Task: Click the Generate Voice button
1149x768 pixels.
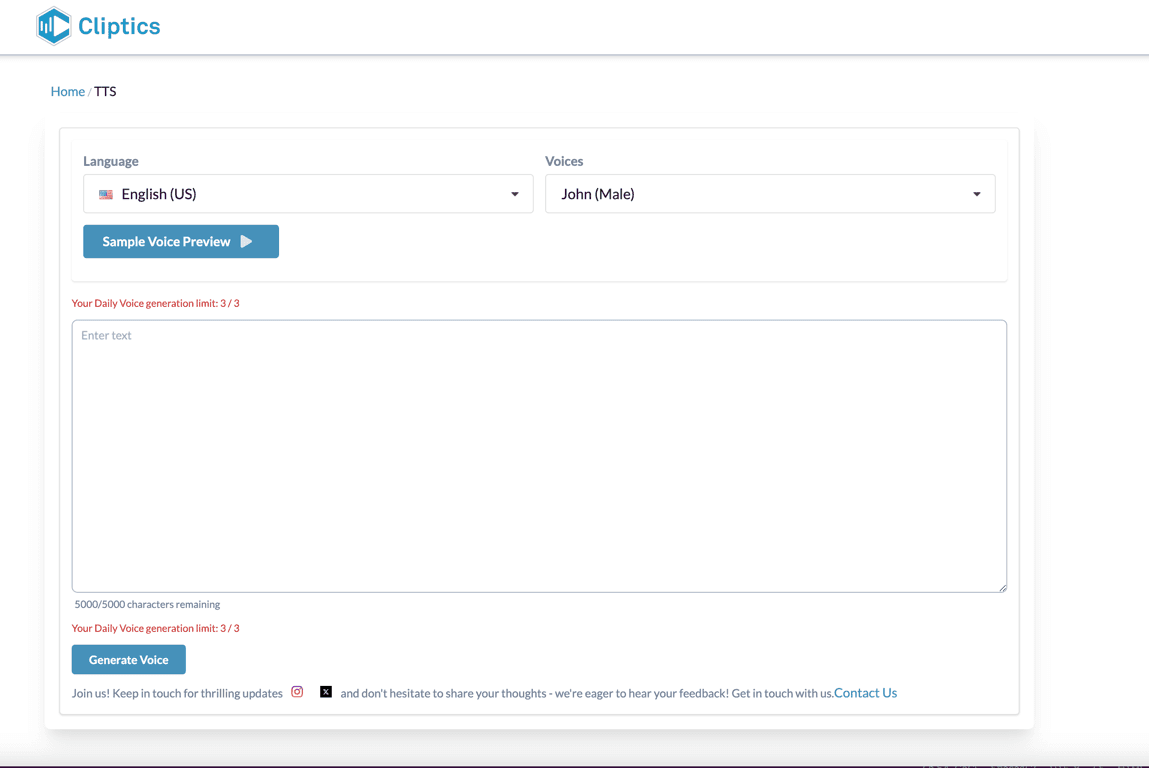Action: click(128, 659)
